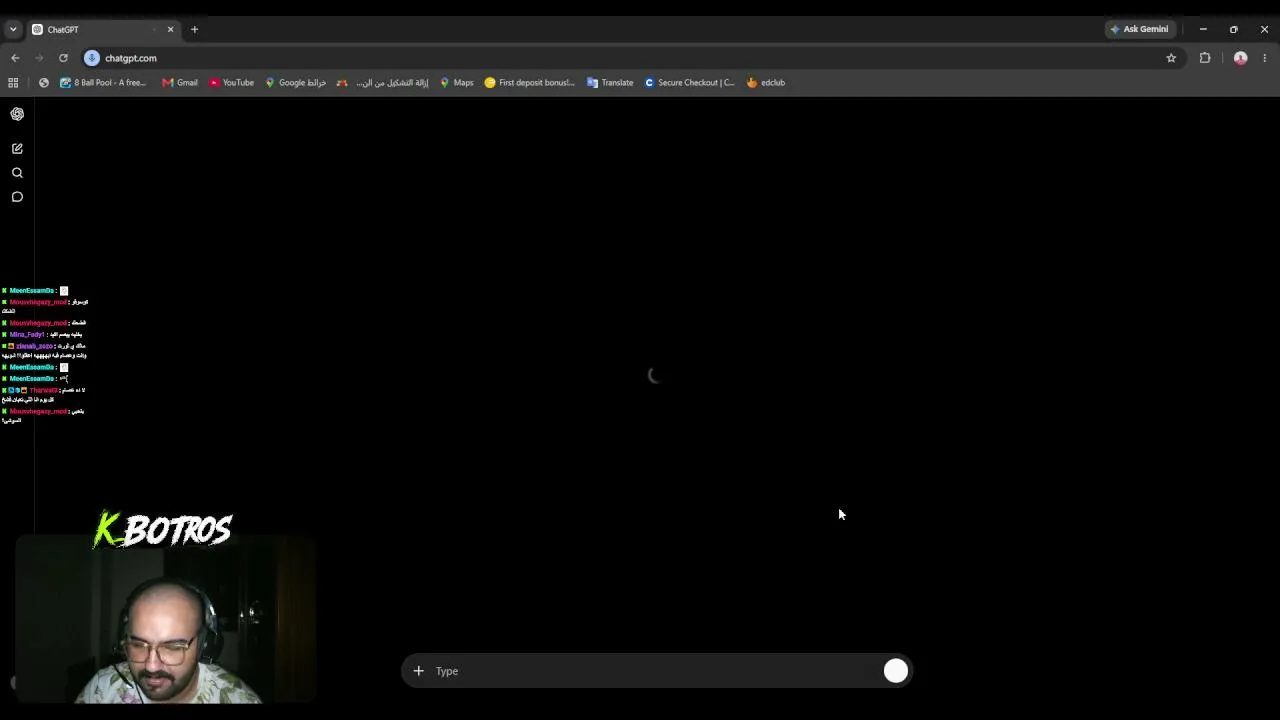Click the browser forward arrow
Viewport: 1280px width, 720px height.
coord(39,58)
